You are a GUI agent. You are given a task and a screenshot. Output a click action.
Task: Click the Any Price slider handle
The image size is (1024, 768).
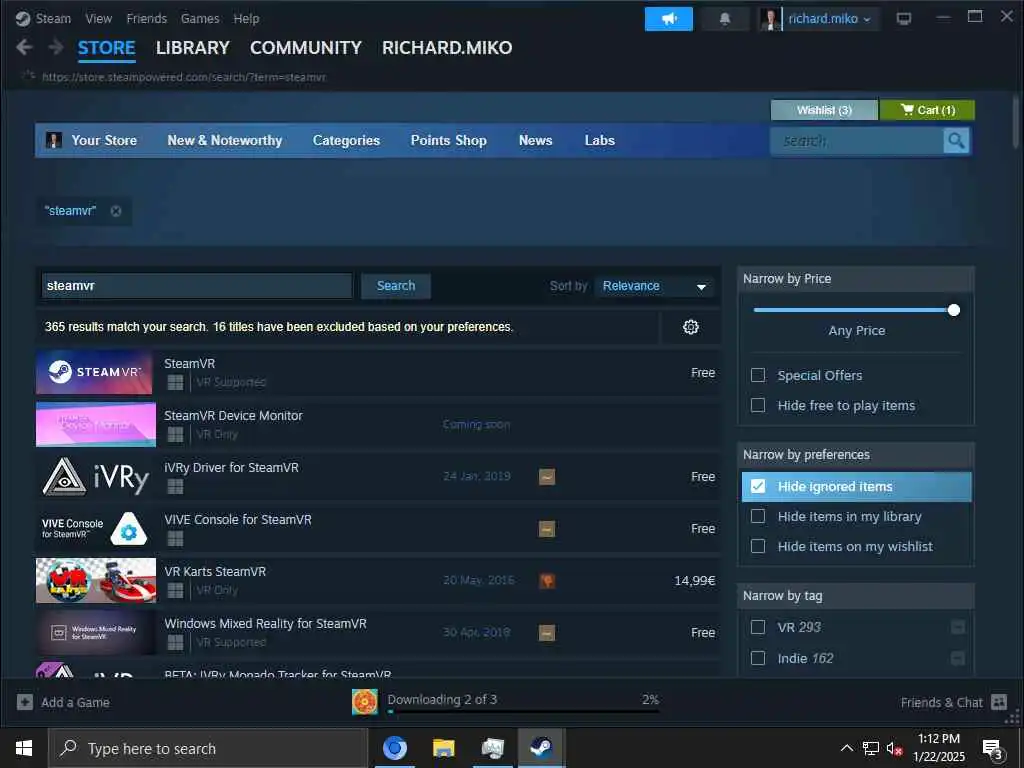point(953,310)
